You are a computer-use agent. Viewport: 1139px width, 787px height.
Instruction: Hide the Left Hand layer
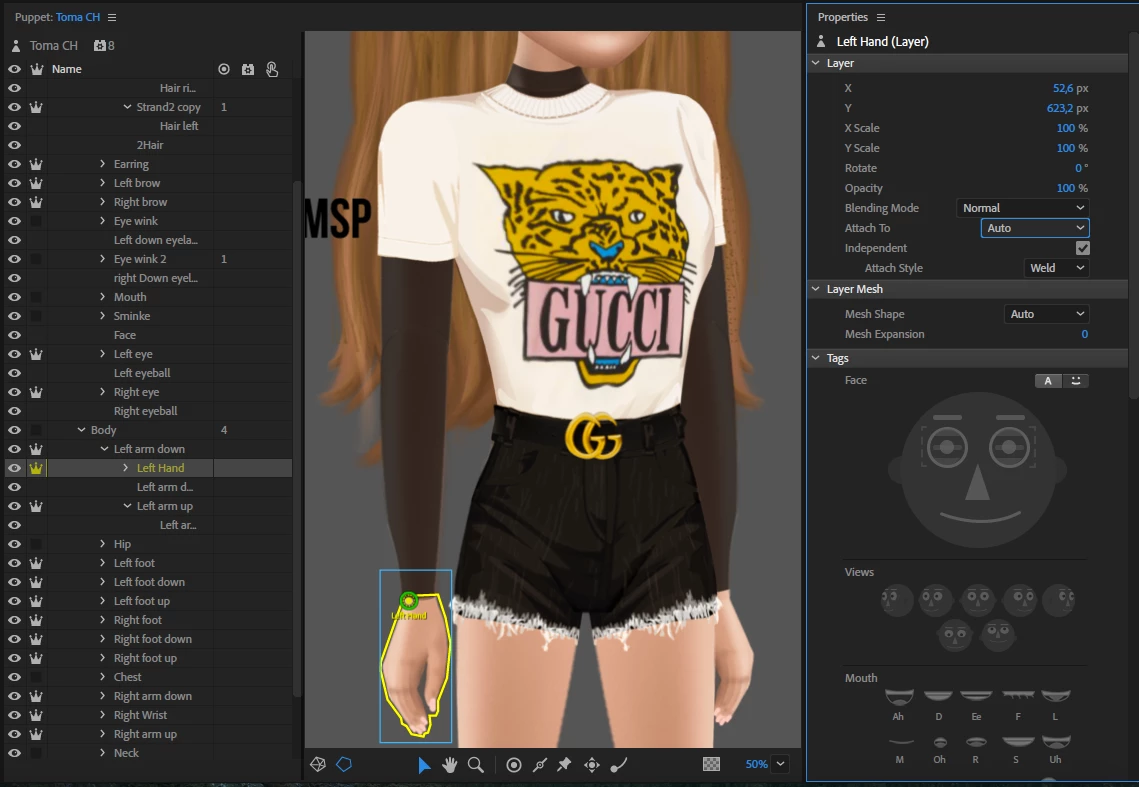tap(14, 468)
